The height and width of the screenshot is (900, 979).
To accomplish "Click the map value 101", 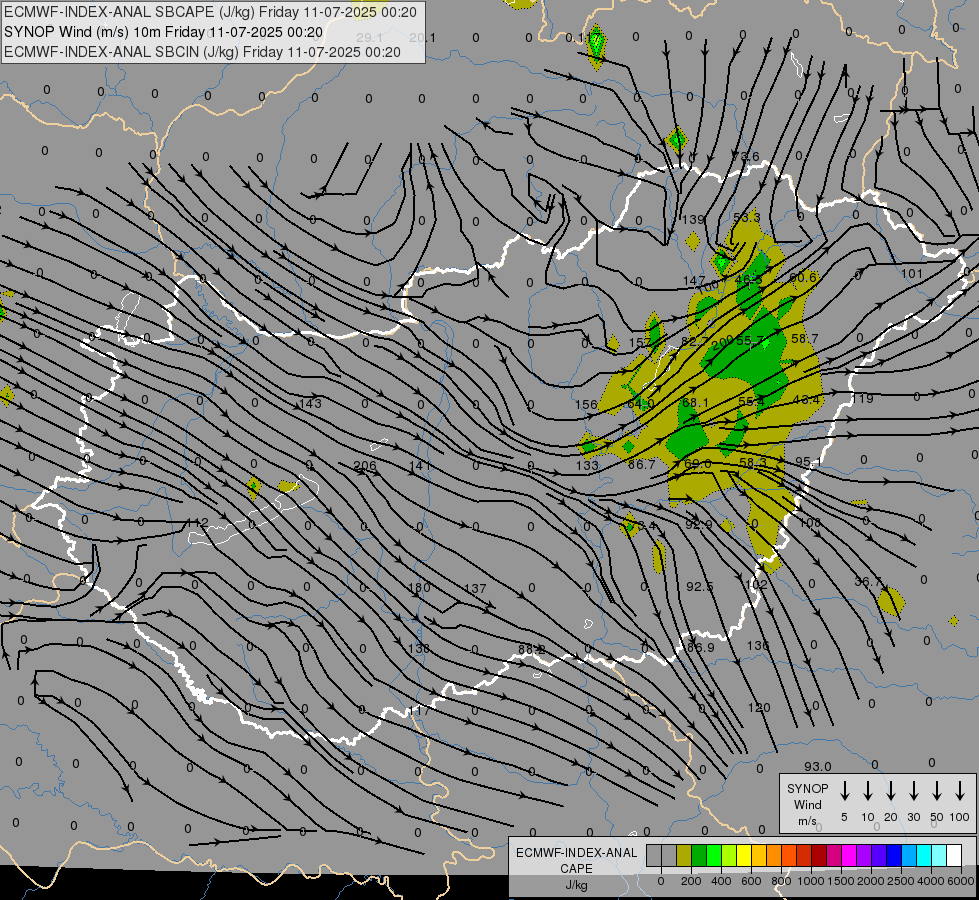I will tap(912, 274).
